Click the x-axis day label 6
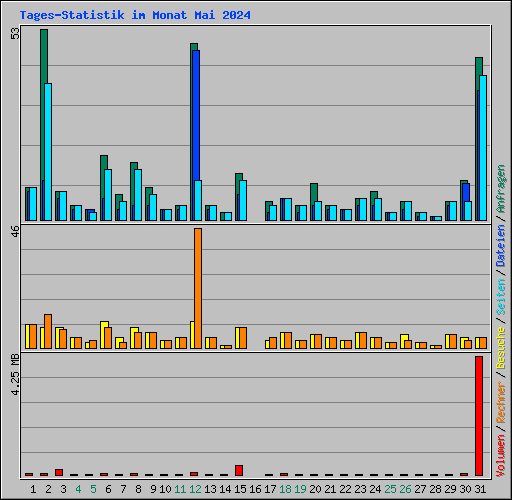Viewport: 512px width, 500px height. pos(108,489)
